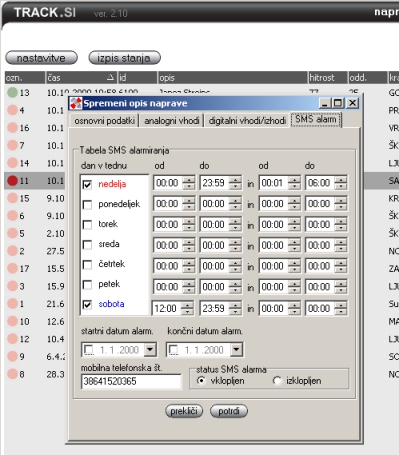Click the status dot for device 4
The width and height of the screenshot is (399, 455).
point(12,110)
